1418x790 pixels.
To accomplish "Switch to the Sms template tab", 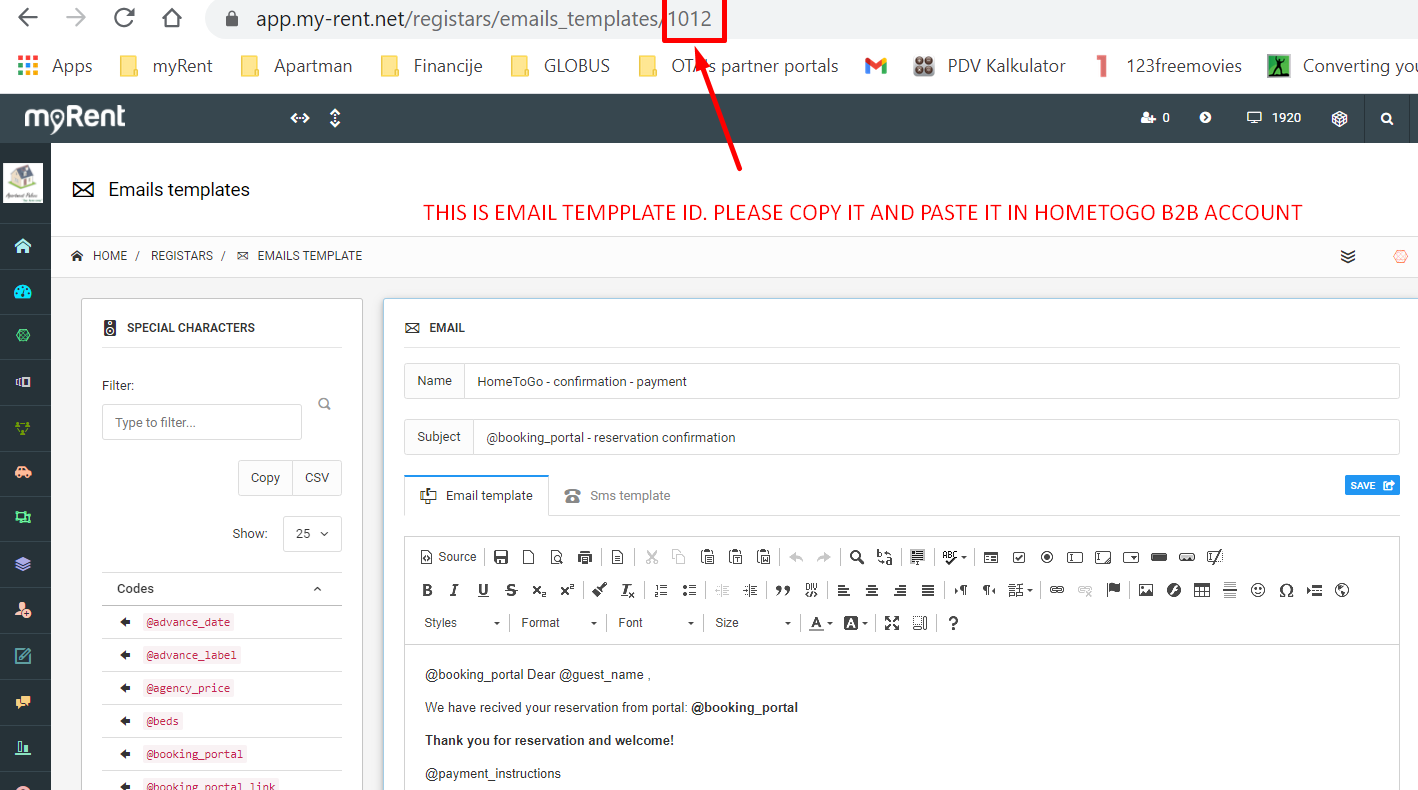I will click(617, 496).
